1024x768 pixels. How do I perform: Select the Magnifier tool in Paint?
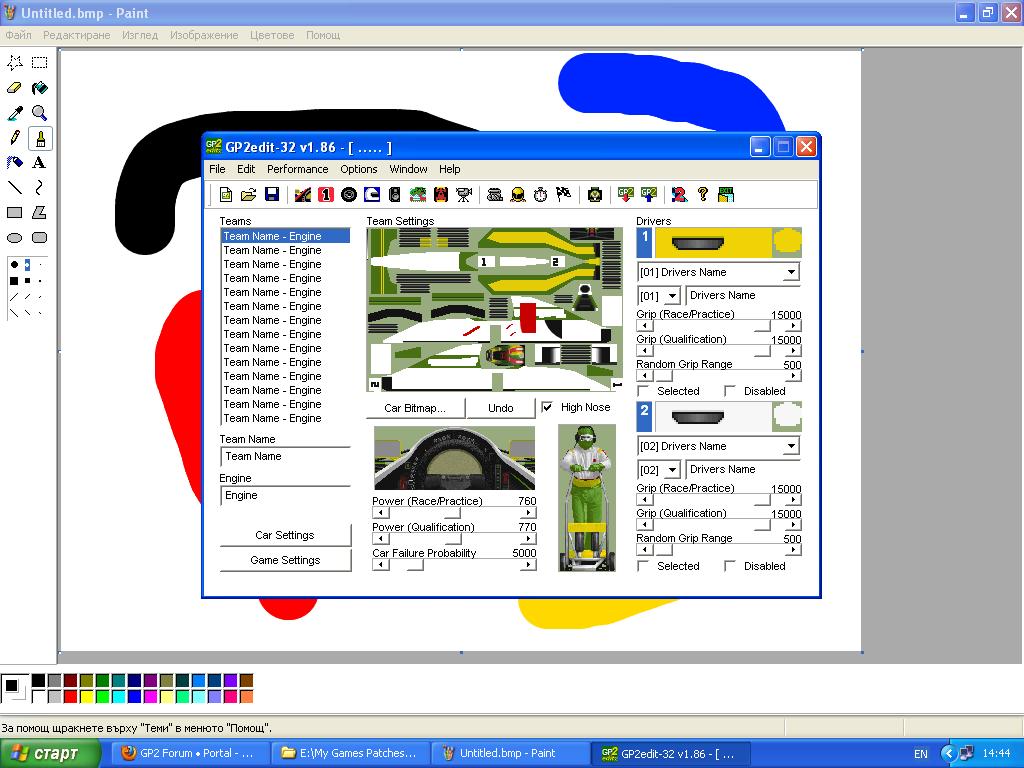click(39, 113)
